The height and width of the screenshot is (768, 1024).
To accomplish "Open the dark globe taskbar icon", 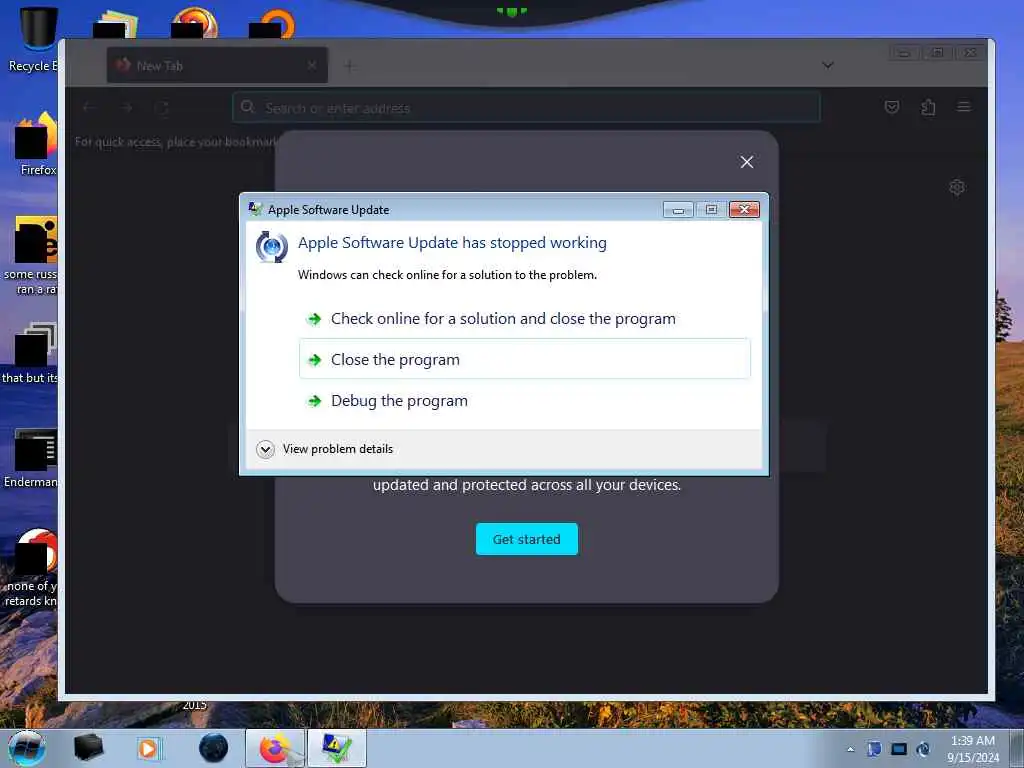I will pyautogui.click(x=214, y=748).
